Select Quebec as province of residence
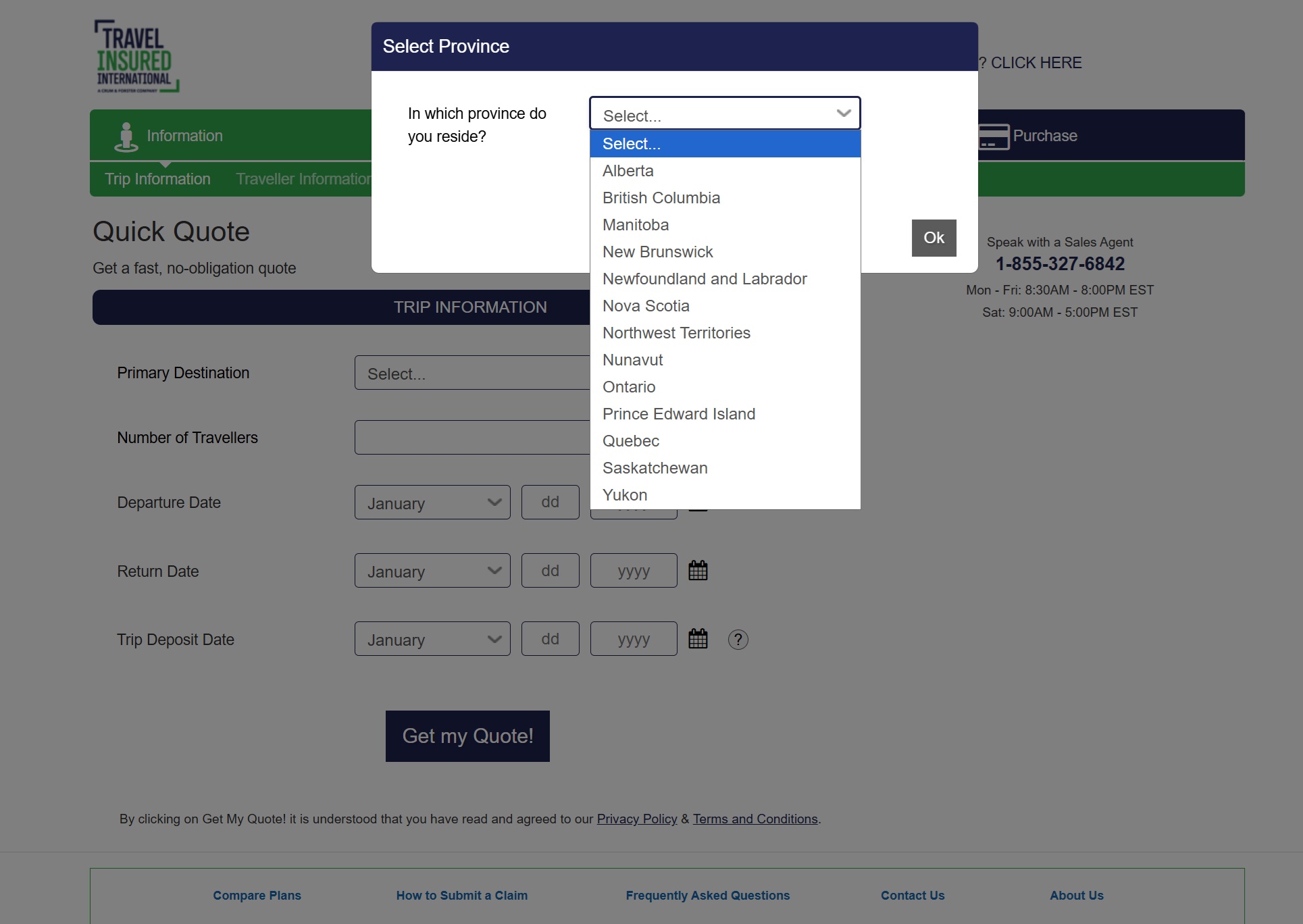Image resolution: width=1303 pixels, height=924 pixels. click(630, 441)
